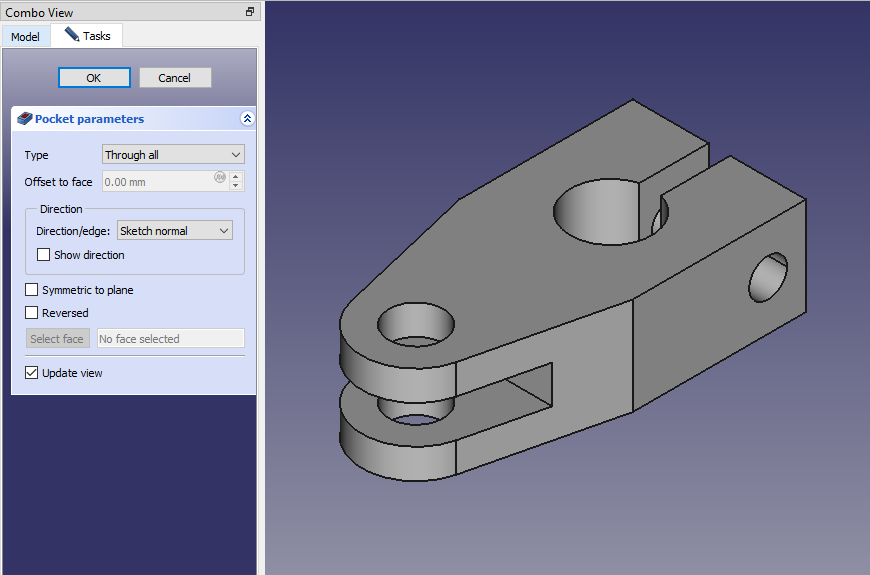Click the Select face button
This screenshot has height=575, width=870.
coord(57,339)
